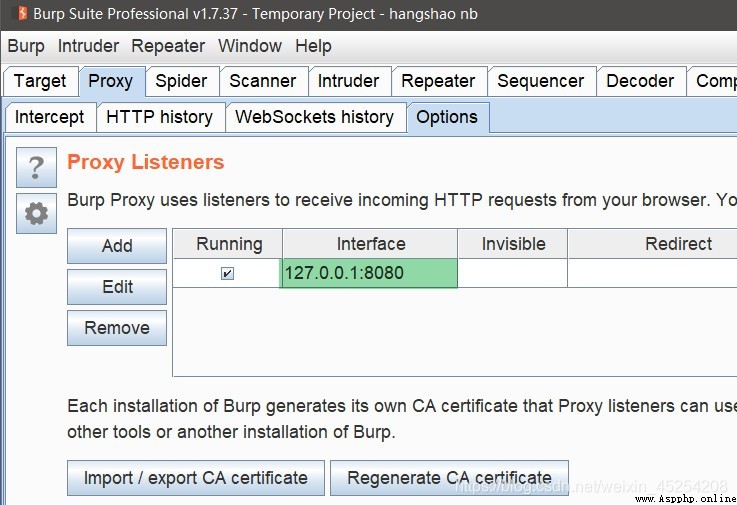Click the Proxy Listeners heading
737x505 pixels.
coord(146,162)
